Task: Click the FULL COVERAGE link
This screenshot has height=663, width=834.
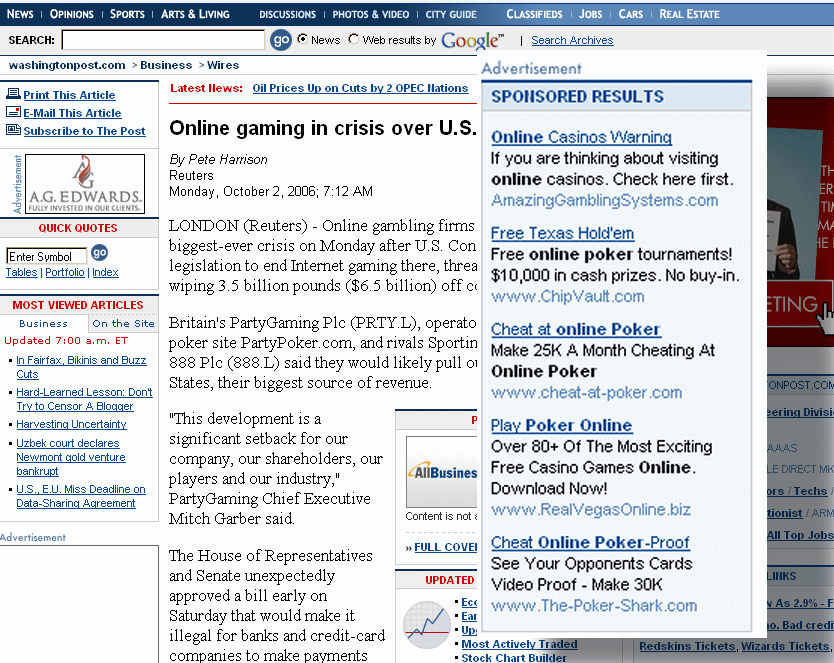Action: coord(446,547)
